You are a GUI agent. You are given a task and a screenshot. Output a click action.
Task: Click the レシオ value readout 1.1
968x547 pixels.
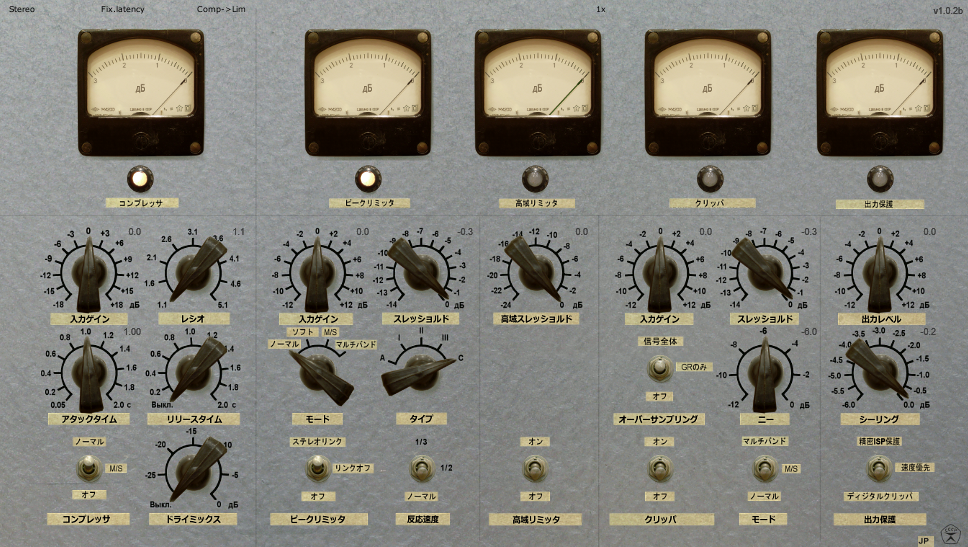tap(238, 232)
